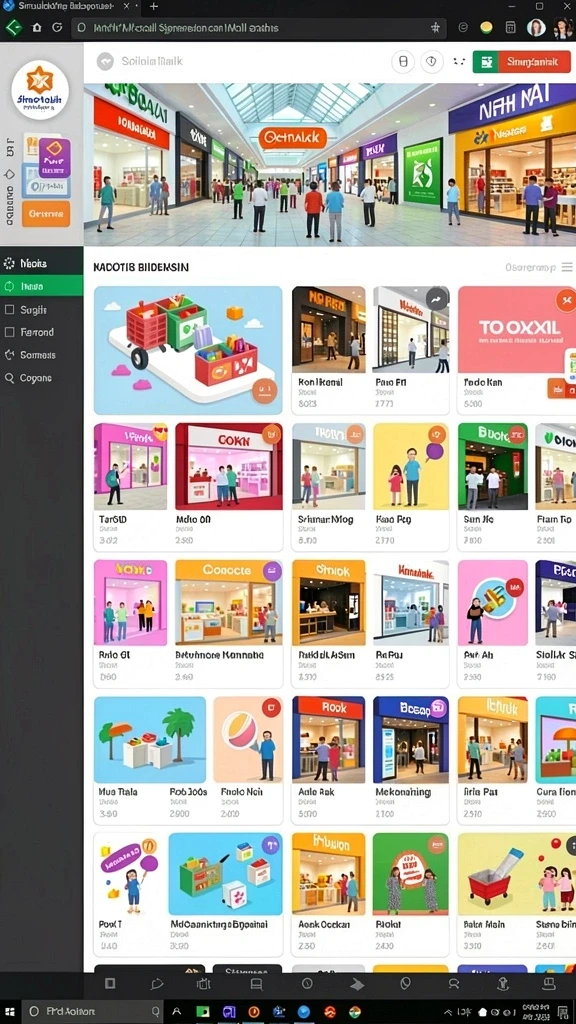
Task: Open the Windows Start button
Action: pyautogui.click(x=10, y=1011)
